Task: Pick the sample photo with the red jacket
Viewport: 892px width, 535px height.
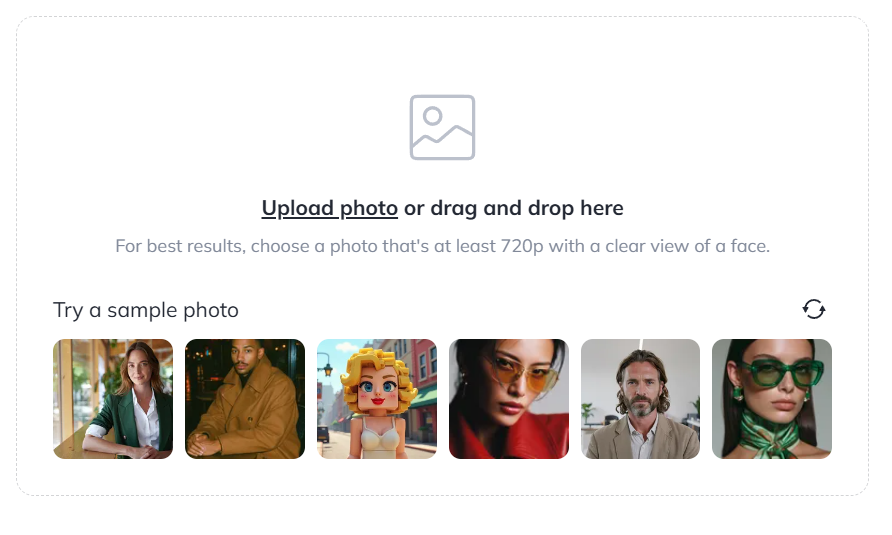Action: [509, 399]
